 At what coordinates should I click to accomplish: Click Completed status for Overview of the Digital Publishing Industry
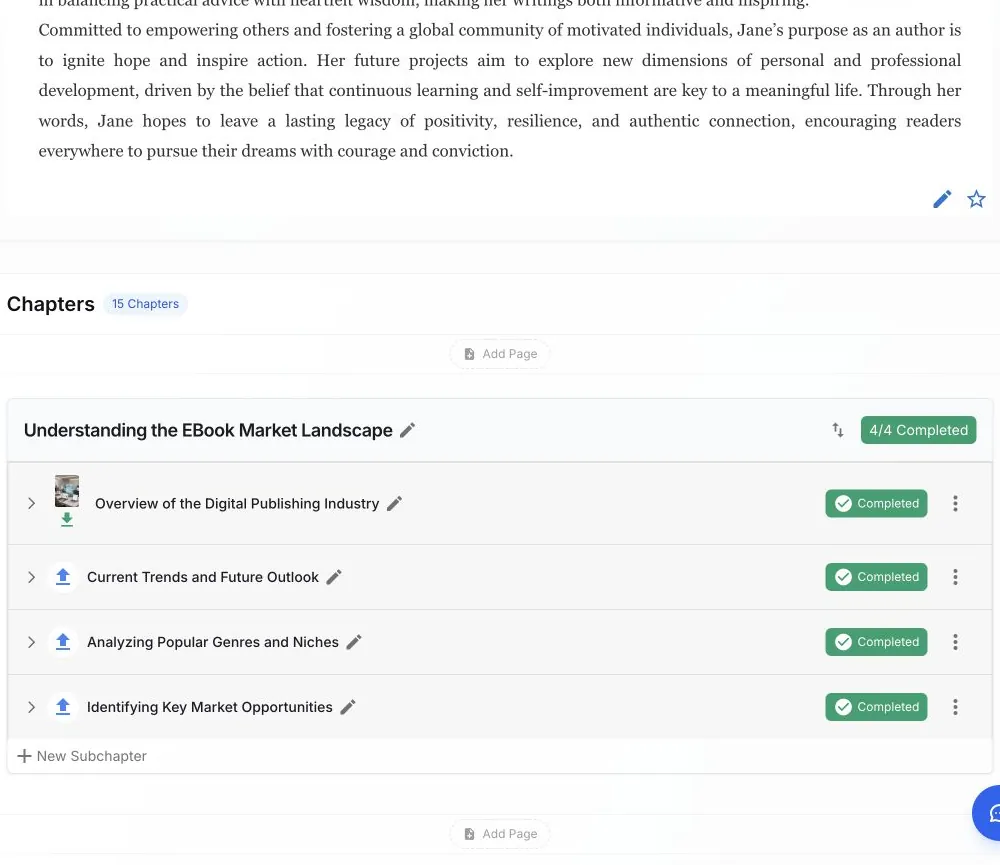[876, 503]
